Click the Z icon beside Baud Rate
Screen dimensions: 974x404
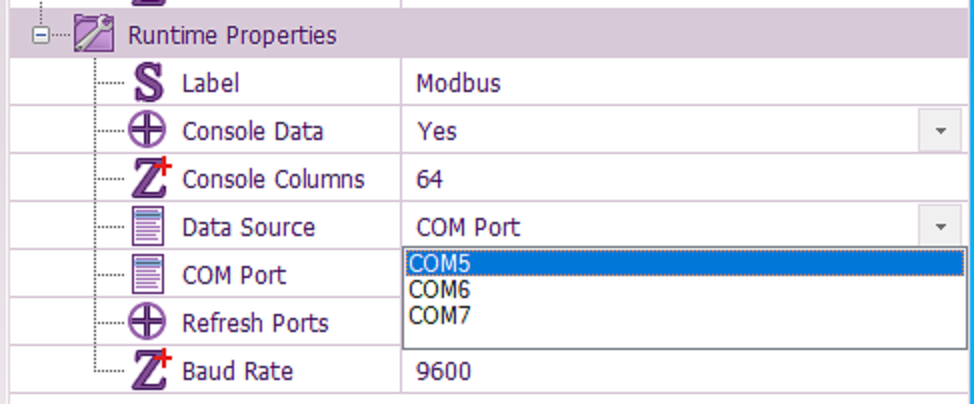click(x=149, y=371)
